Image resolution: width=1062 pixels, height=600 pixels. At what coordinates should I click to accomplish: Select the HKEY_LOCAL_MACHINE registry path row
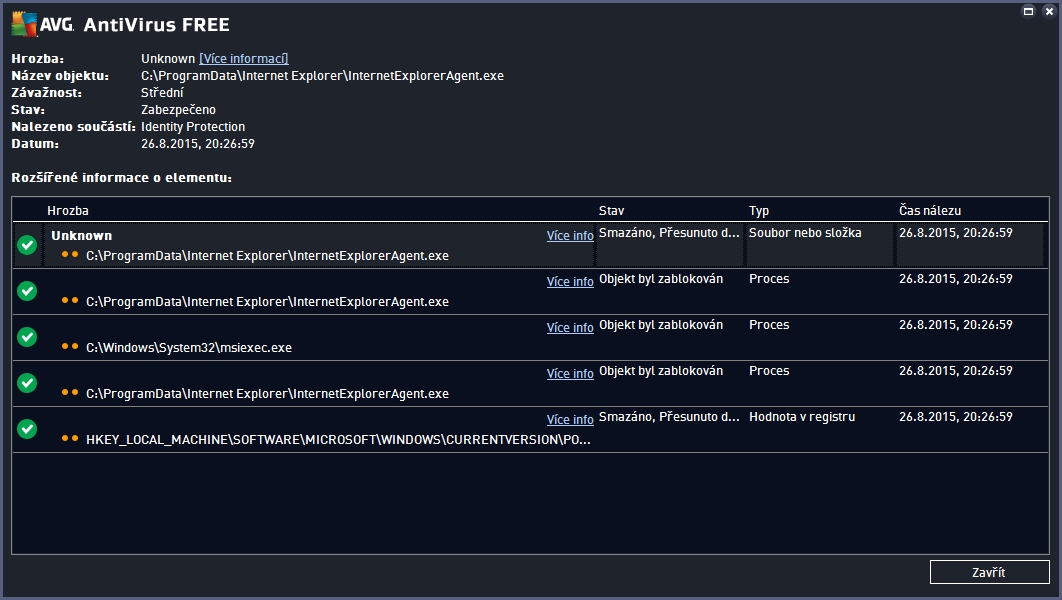(x=338, y=440)
